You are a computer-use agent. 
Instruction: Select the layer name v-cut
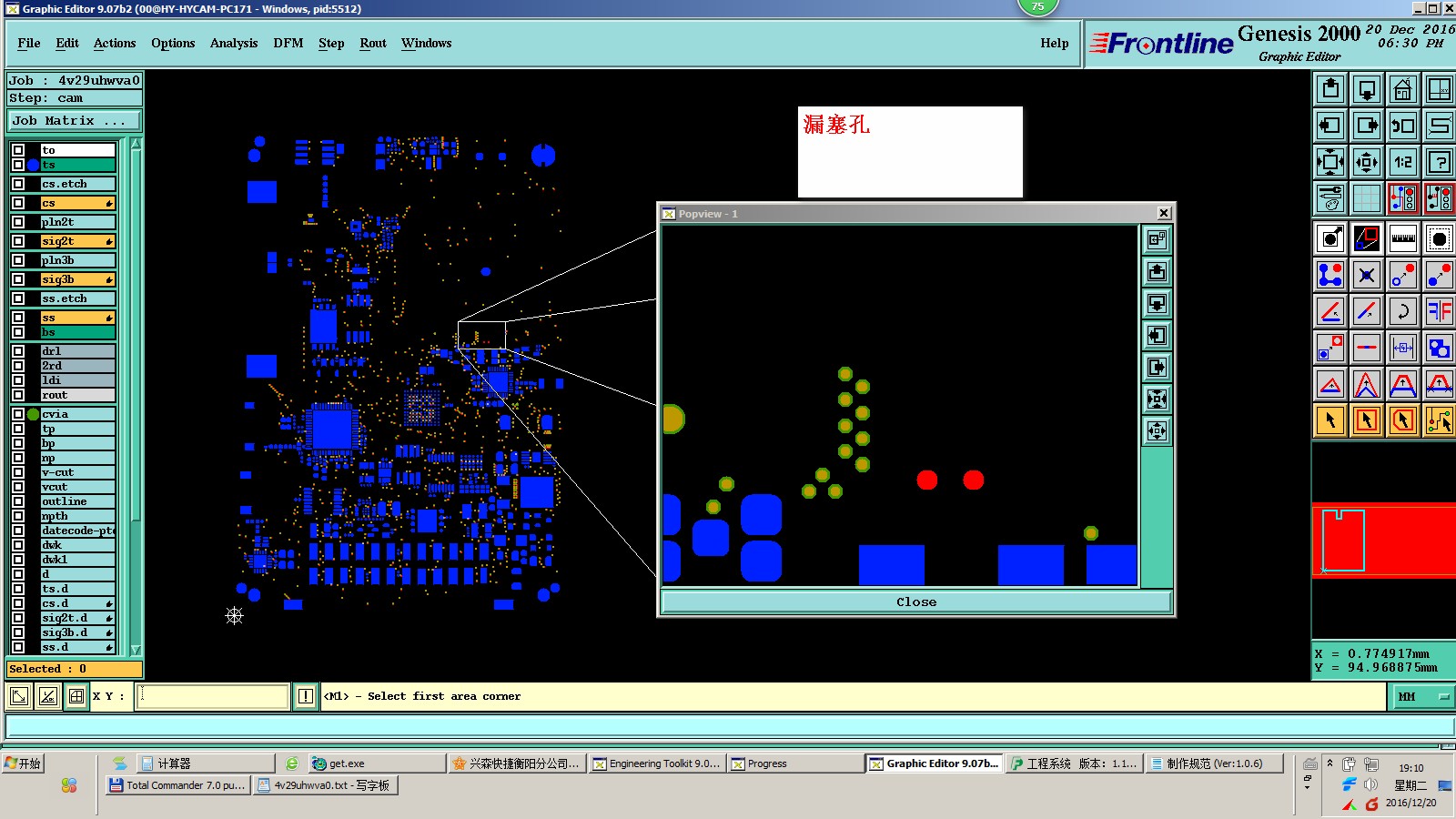click(78, 472)
